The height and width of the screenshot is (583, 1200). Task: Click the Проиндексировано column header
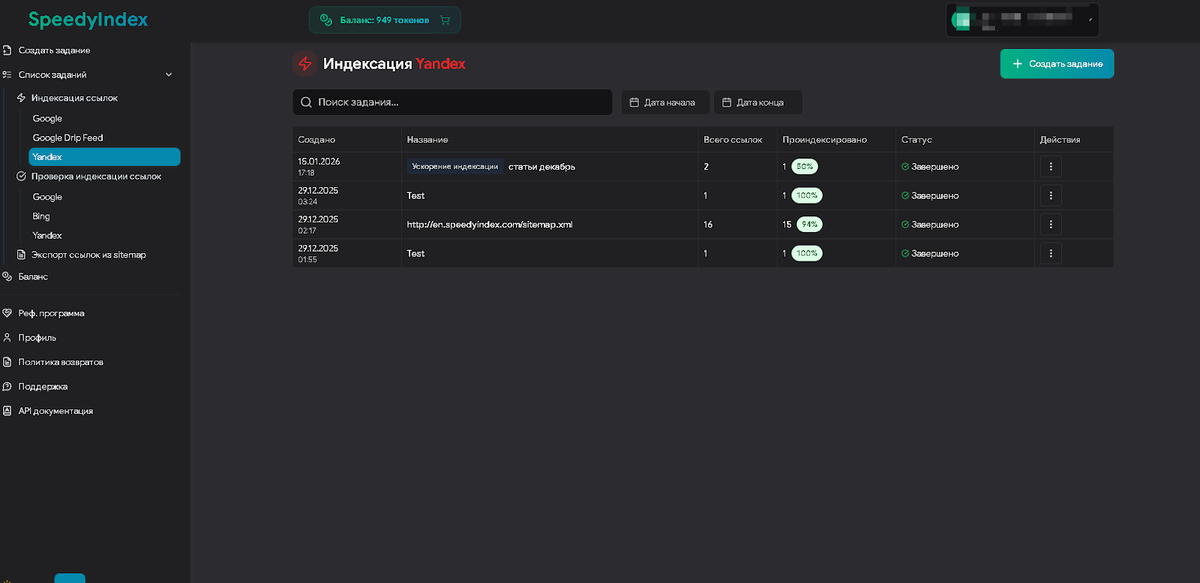click(824, 140)
